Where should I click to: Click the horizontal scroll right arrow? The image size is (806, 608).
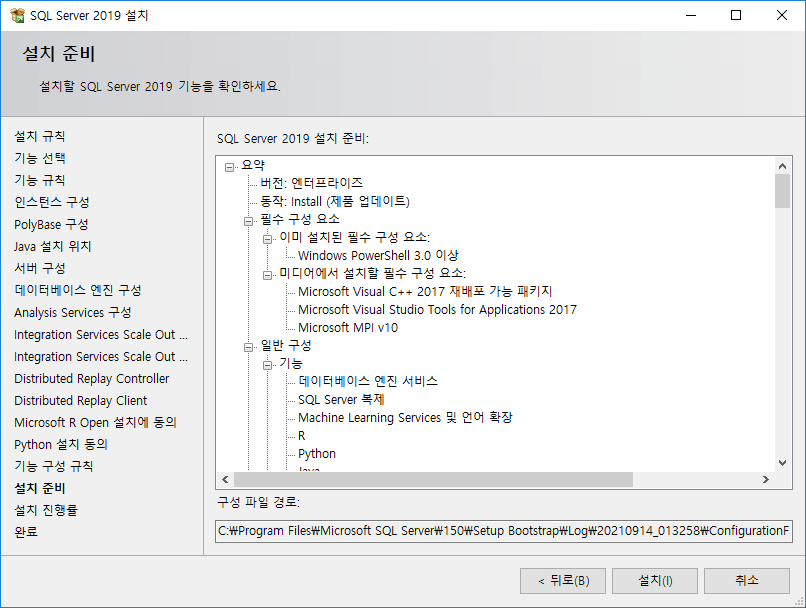pos(766,480)
